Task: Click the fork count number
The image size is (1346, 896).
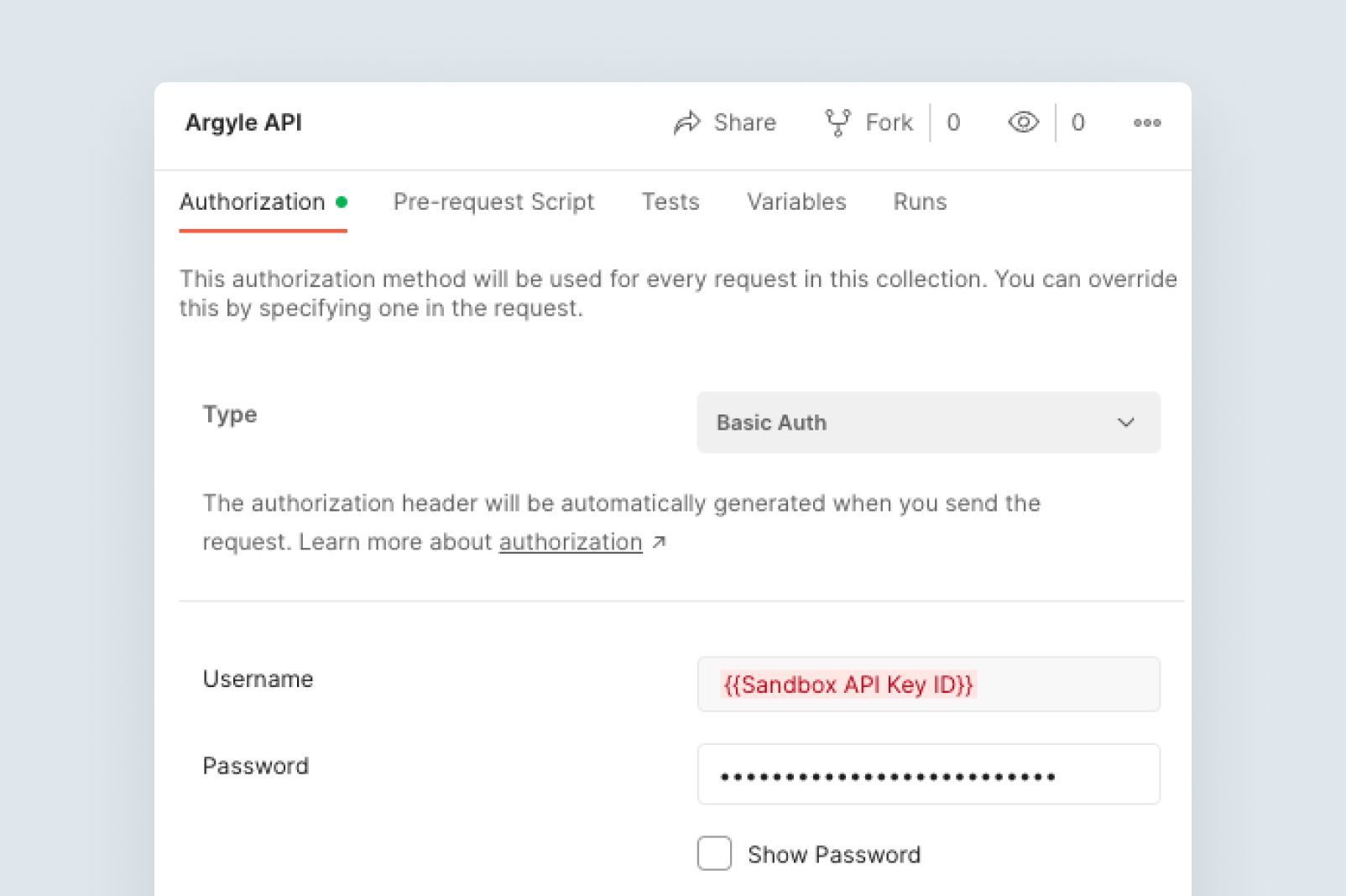Action: pos(953,123)
